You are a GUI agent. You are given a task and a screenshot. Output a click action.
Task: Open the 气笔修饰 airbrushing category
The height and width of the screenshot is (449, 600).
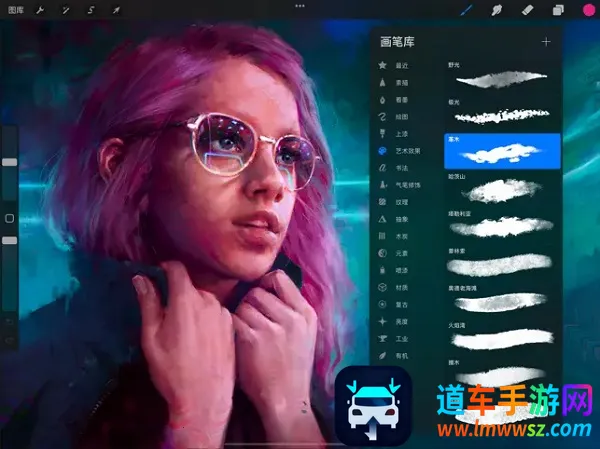(399, 185)
